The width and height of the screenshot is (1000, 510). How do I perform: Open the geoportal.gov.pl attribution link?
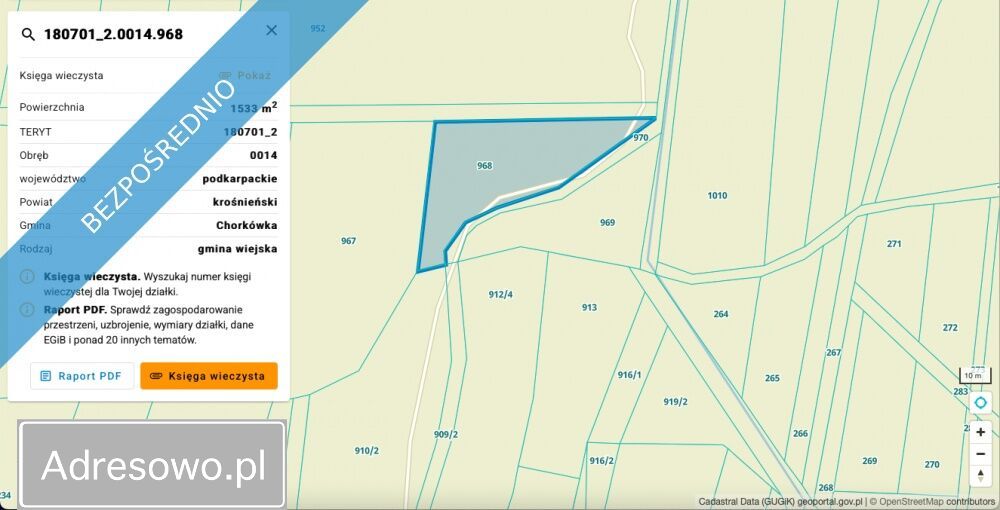830,502
